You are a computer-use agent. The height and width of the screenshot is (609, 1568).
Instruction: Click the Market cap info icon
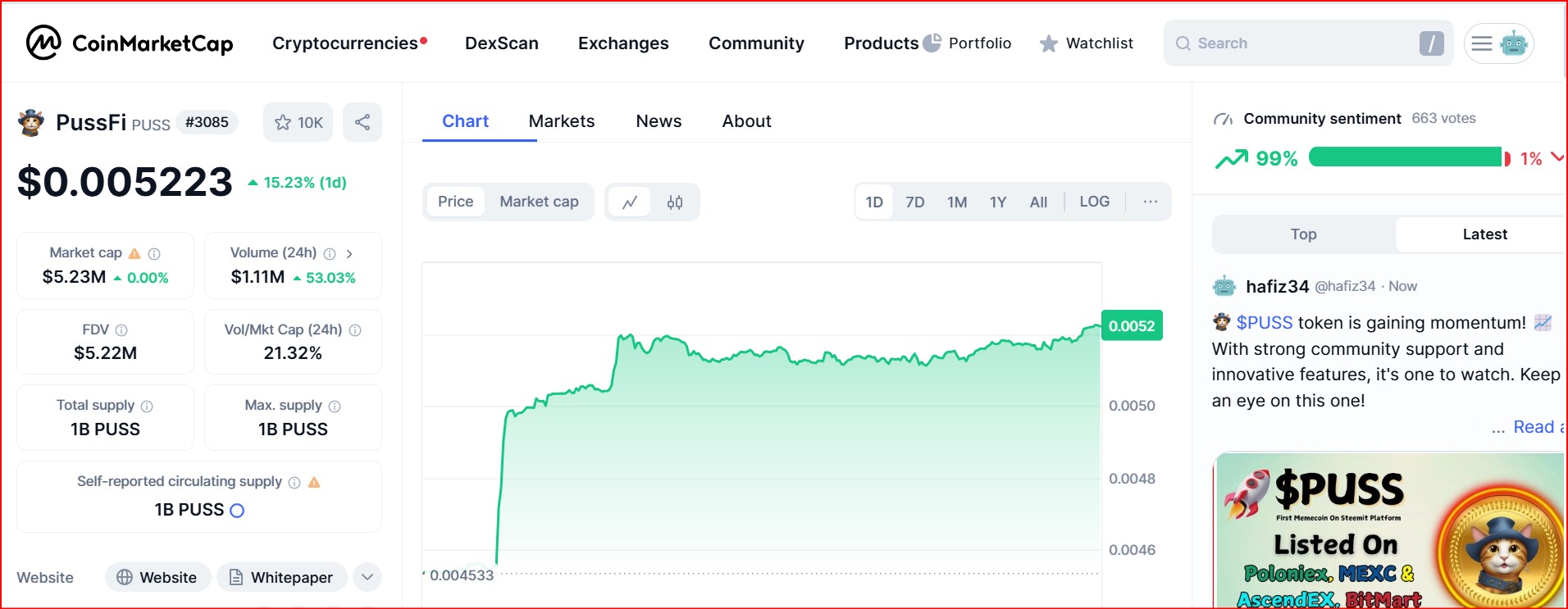pyautogui.click(x=154, y=254)
